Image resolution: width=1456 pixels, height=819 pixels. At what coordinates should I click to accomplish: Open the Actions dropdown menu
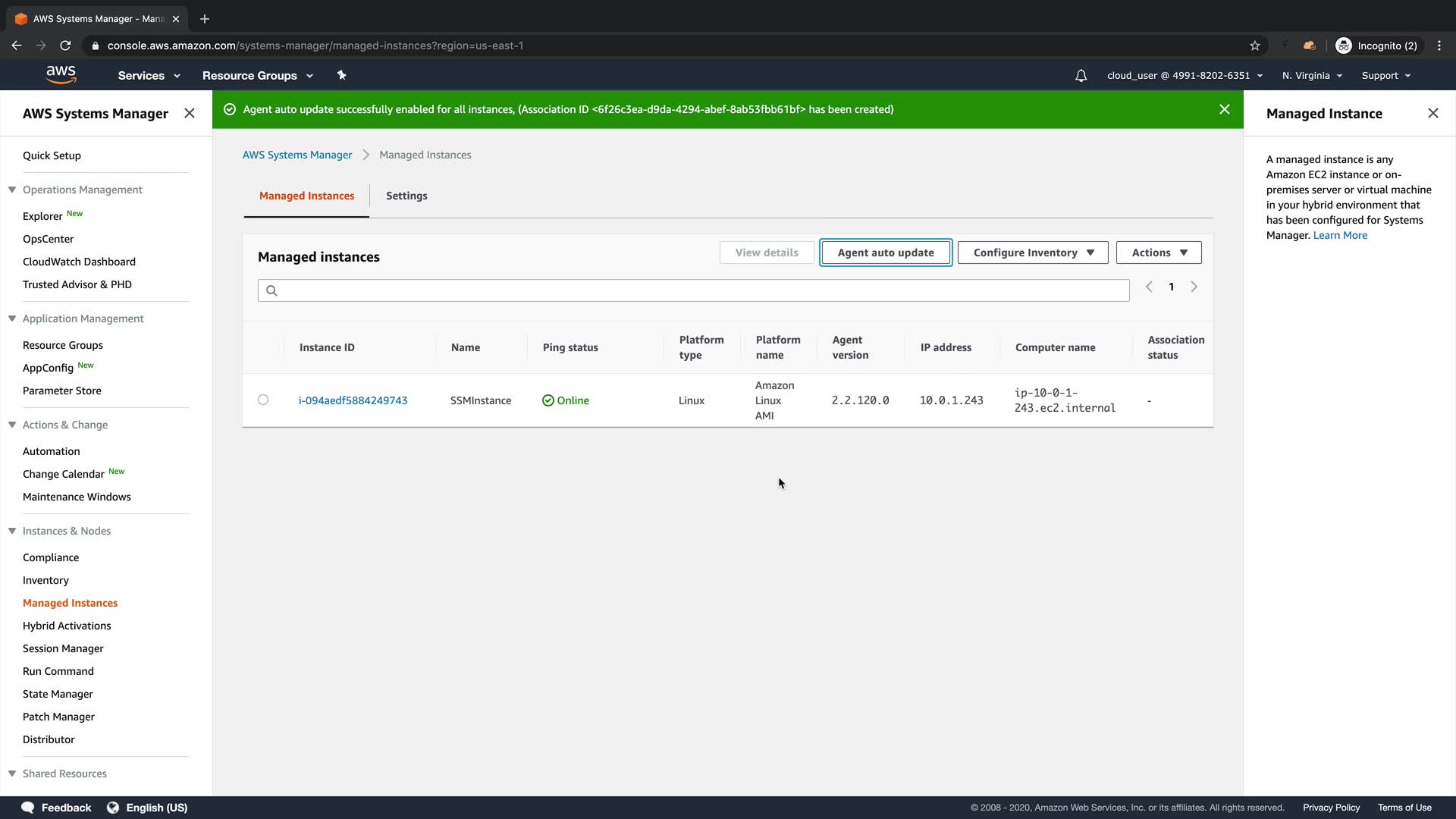(x=1158, y=253)
